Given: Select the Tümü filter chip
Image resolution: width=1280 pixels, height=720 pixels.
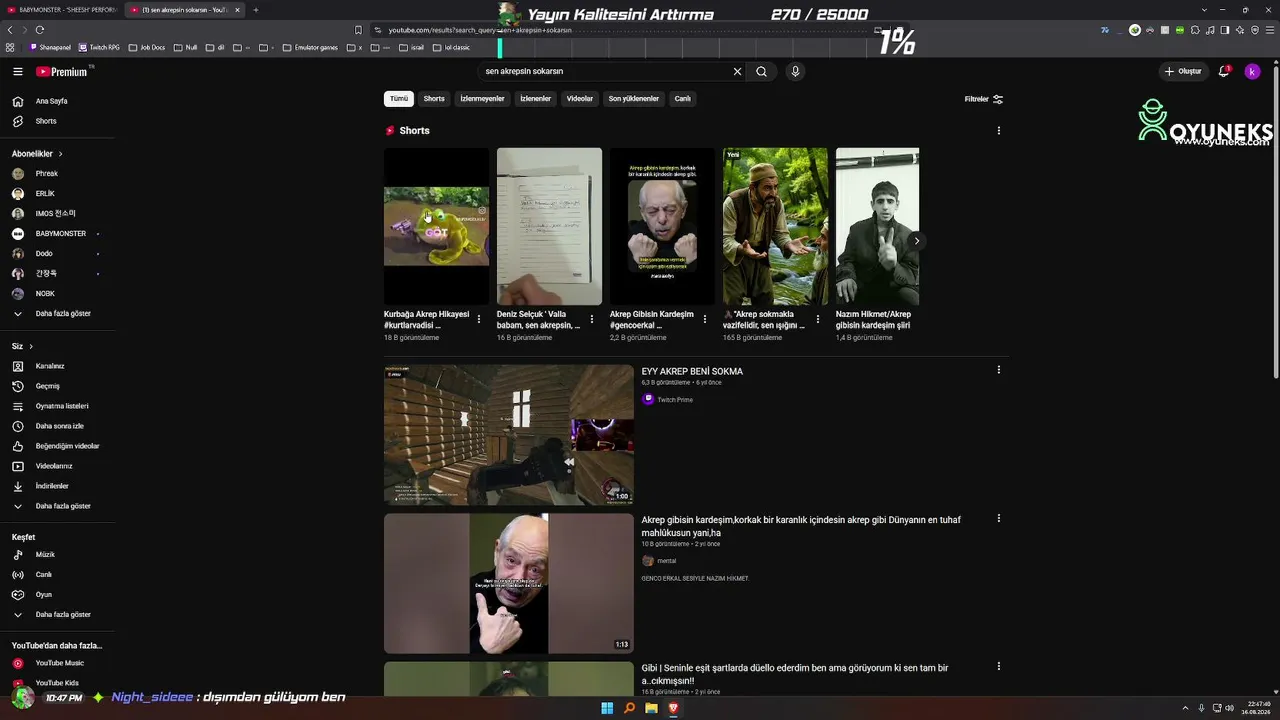Looking at the screenshot, I should [399, 99].
